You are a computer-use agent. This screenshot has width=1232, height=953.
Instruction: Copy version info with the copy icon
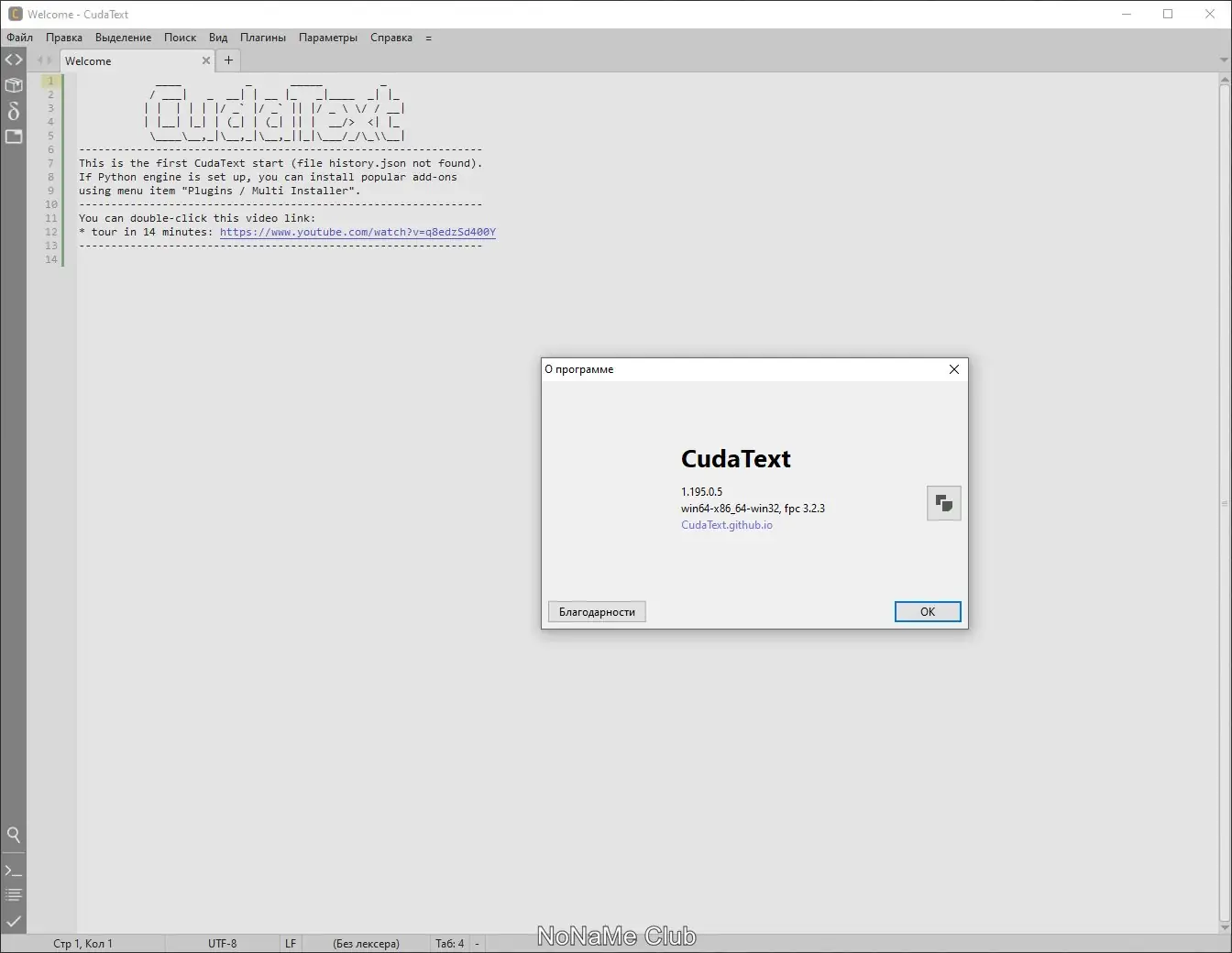[944, 503]
